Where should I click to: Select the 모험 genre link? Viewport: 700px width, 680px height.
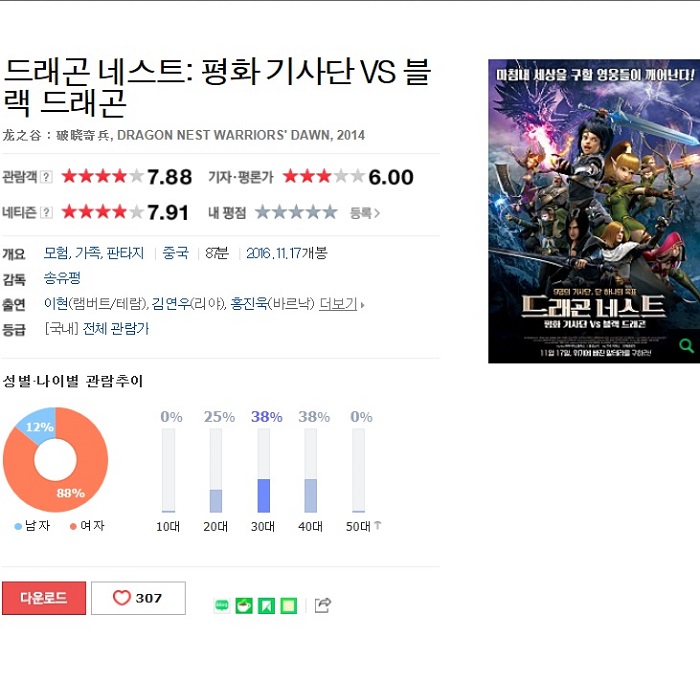56,253
